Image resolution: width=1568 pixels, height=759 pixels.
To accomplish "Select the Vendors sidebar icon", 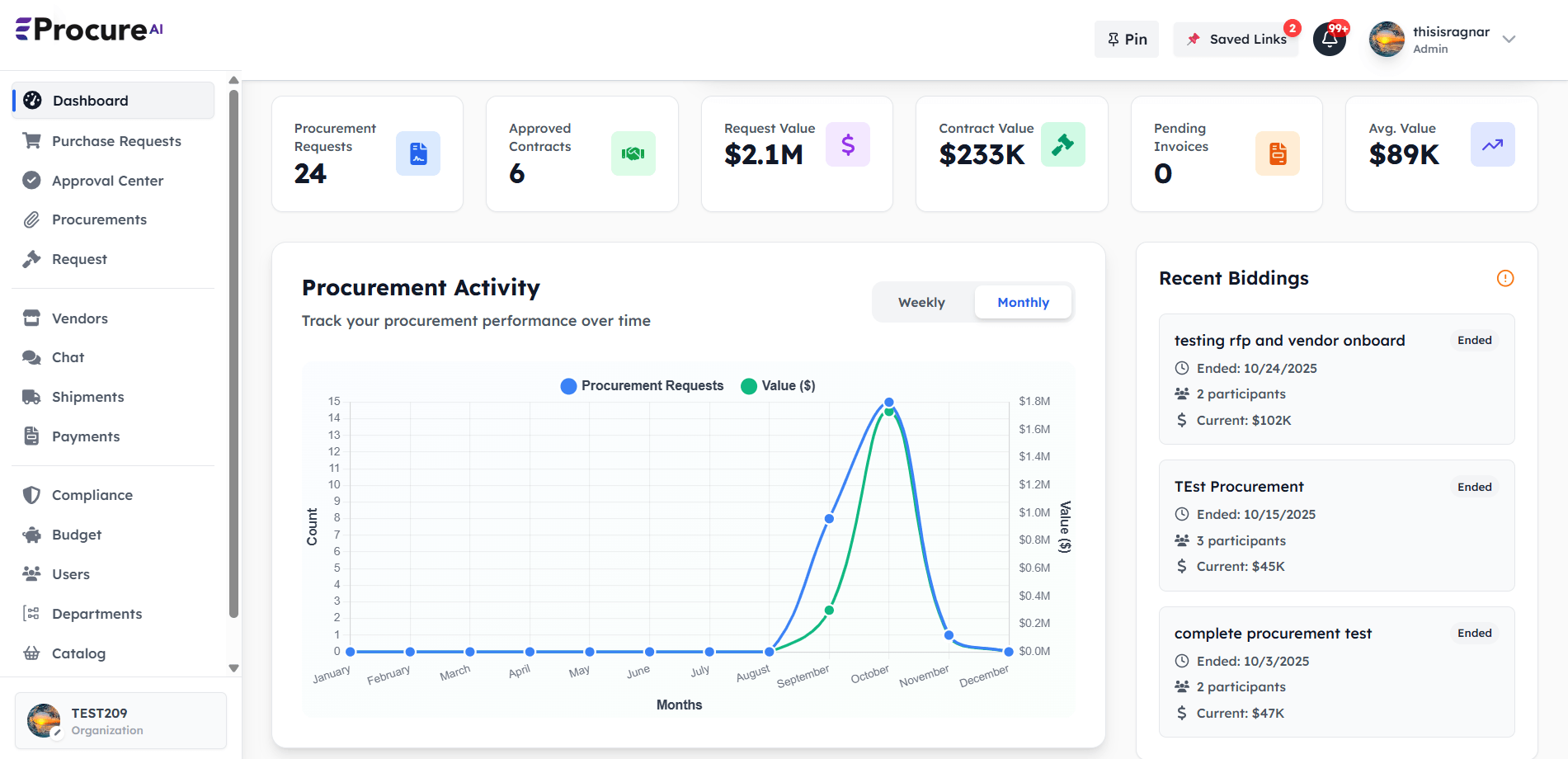I will 31,318.
